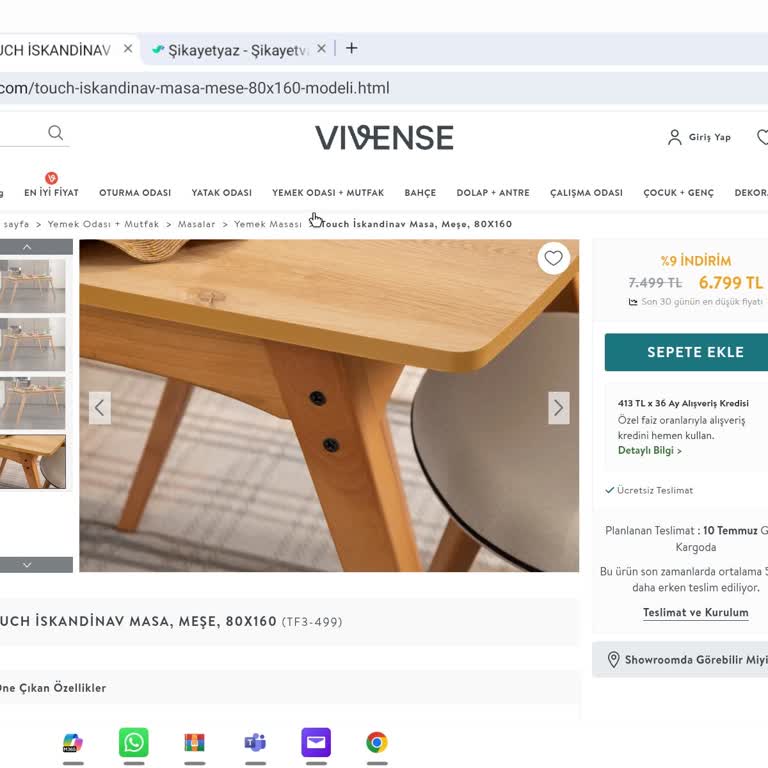This screenshot has height=768, width=768.
Task: Open EN İYİ FİYAT menu
Action: point(51,192)
